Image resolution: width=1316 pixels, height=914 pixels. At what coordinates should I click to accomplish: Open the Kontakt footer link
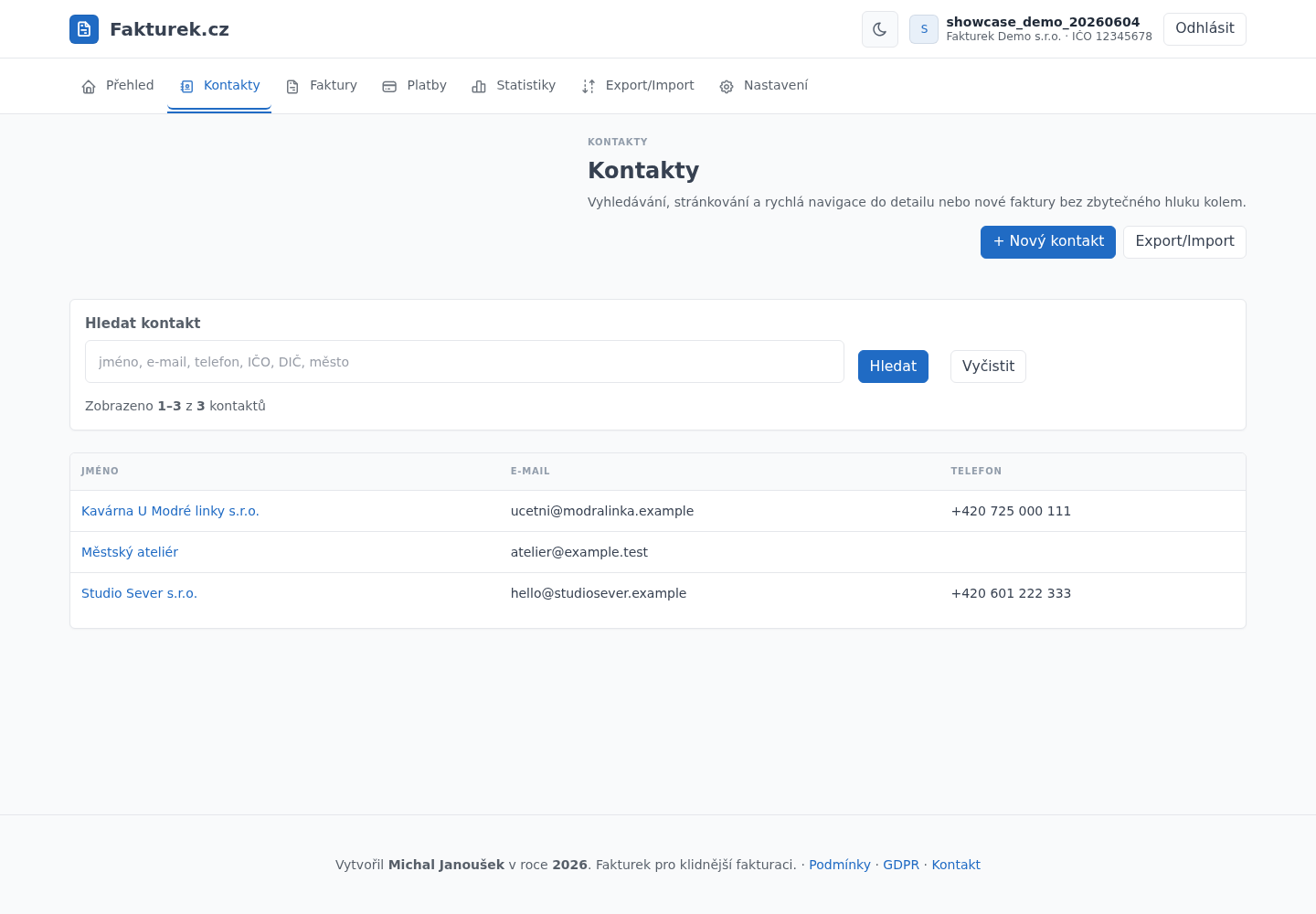(x=956, y=865)
